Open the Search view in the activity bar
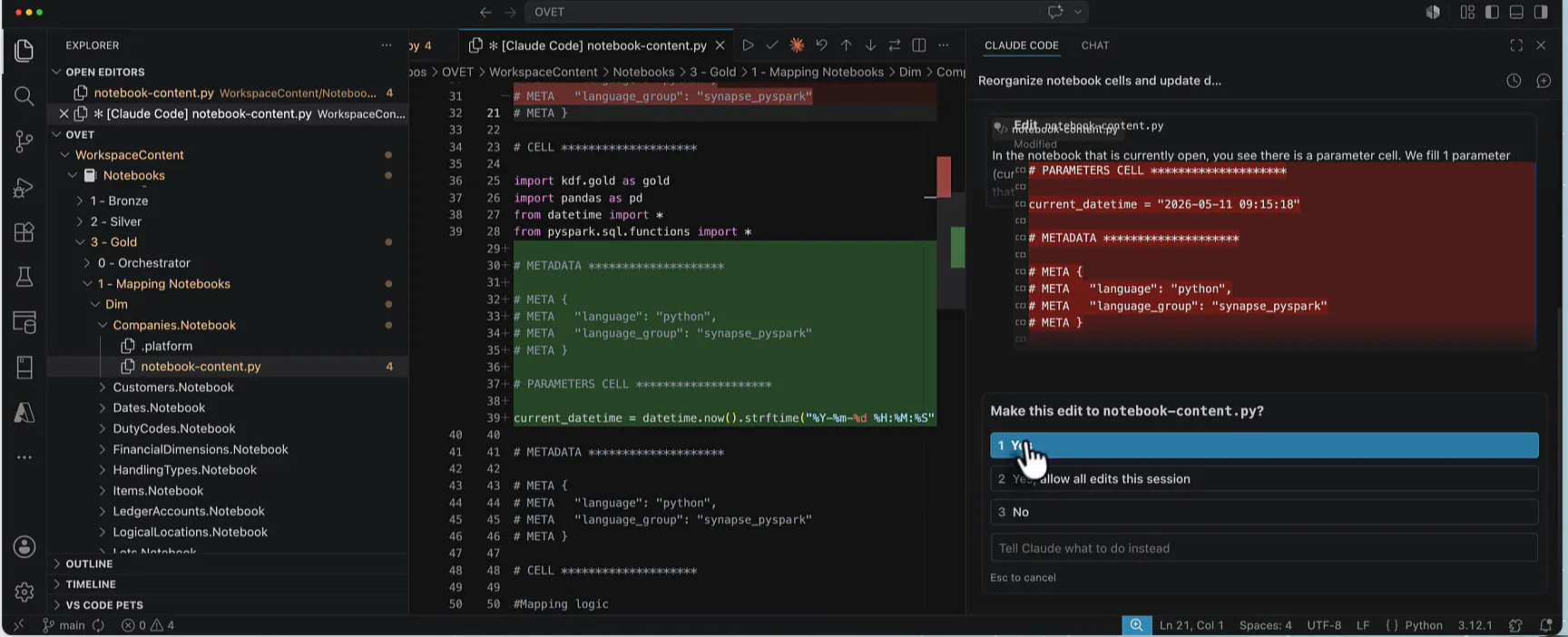This screenshot has height=637, width=1568. coord(24,96)
